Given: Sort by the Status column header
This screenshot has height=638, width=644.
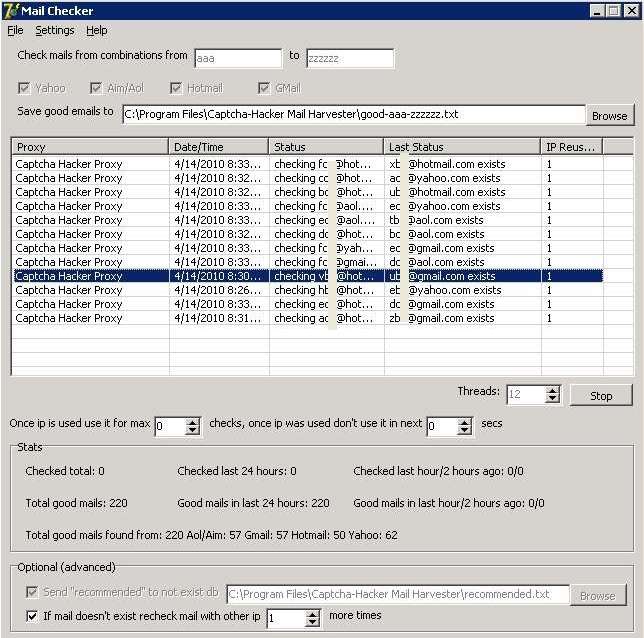Looking at the screenshot, I should (x=326, y=147).
